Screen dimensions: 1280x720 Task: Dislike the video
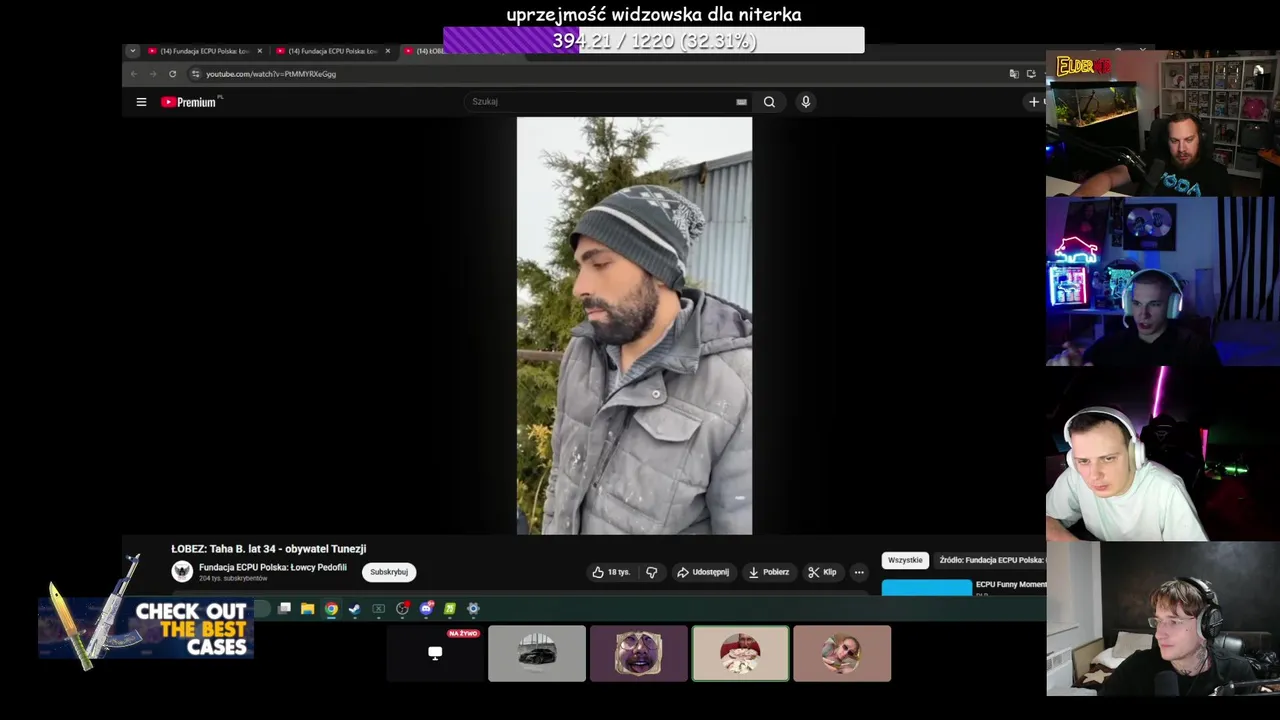pyautogui.click(x=652, y=572)
